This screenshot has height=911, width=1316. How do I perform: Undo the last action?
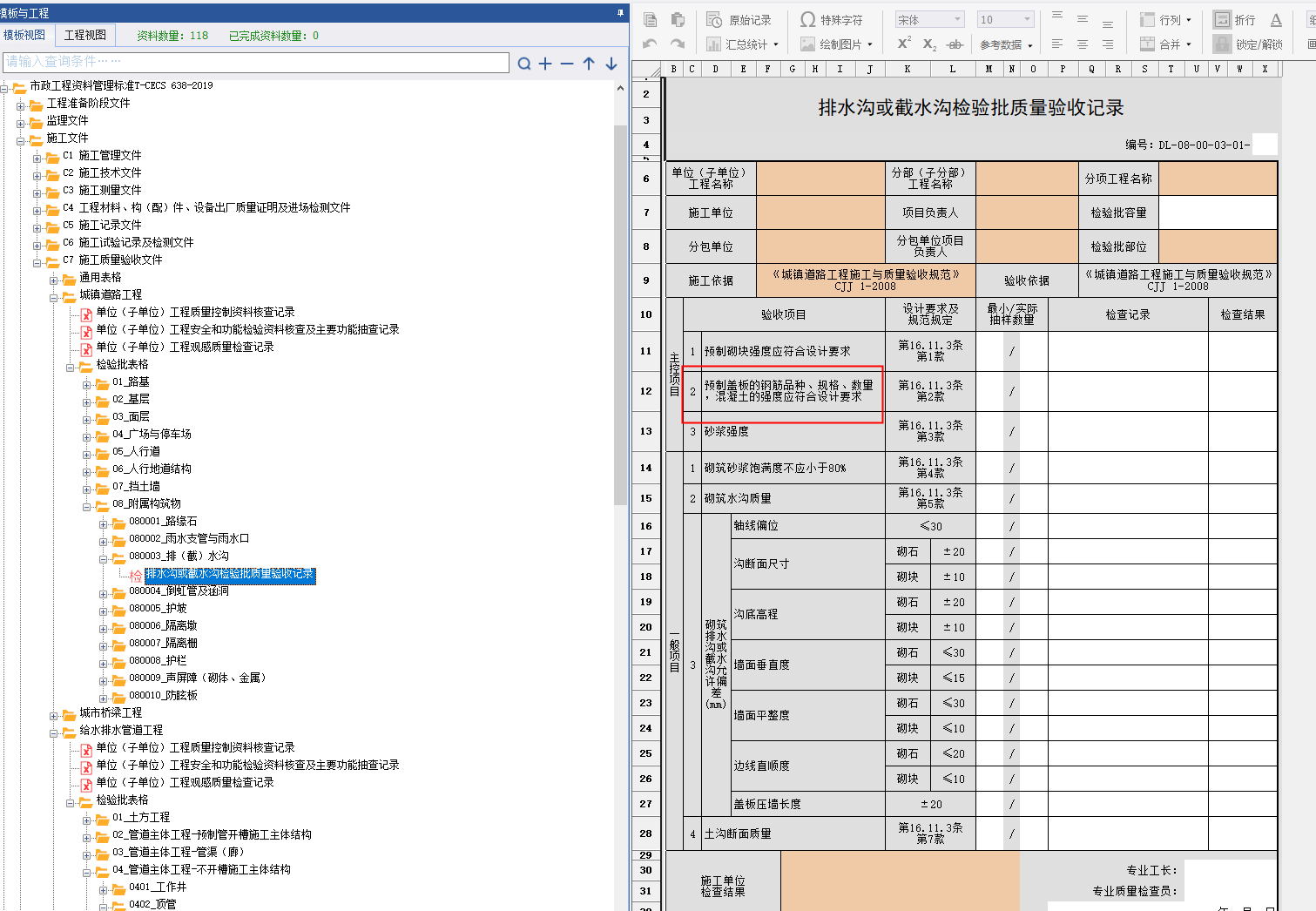point(650,44)
